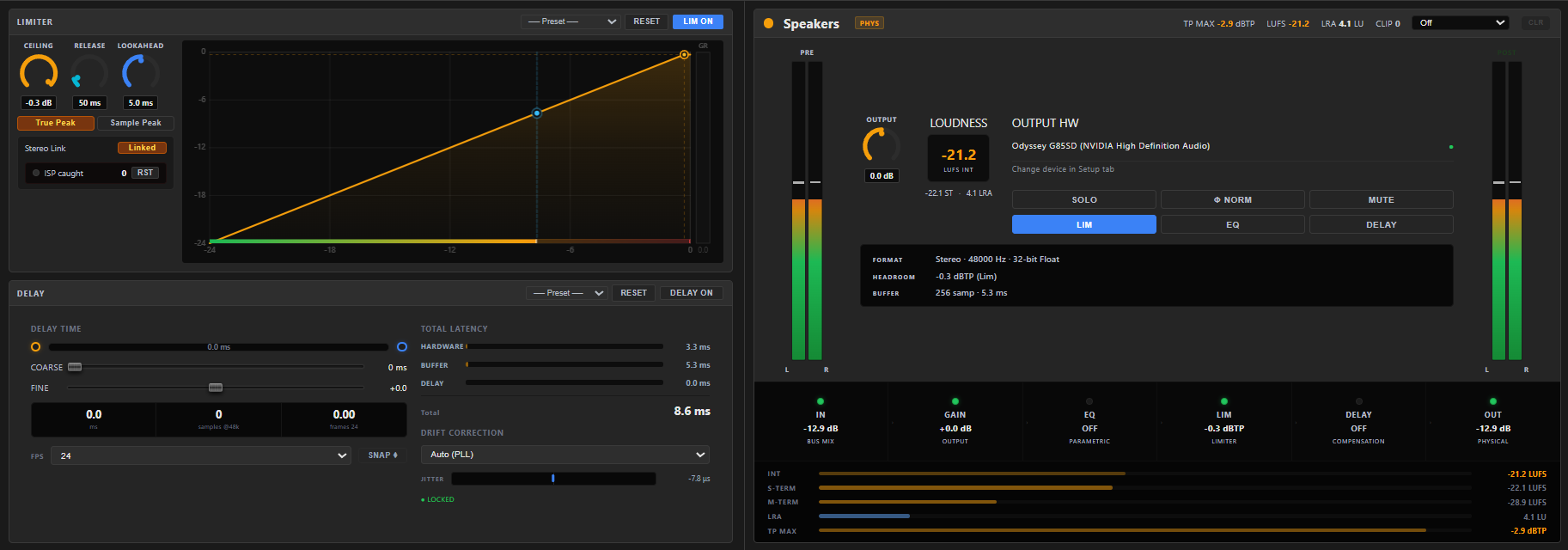Click the Delay Time 0.0 ms bar
Image resolution: width=1568 pixels, height=550 pixels.
[218, 347]
